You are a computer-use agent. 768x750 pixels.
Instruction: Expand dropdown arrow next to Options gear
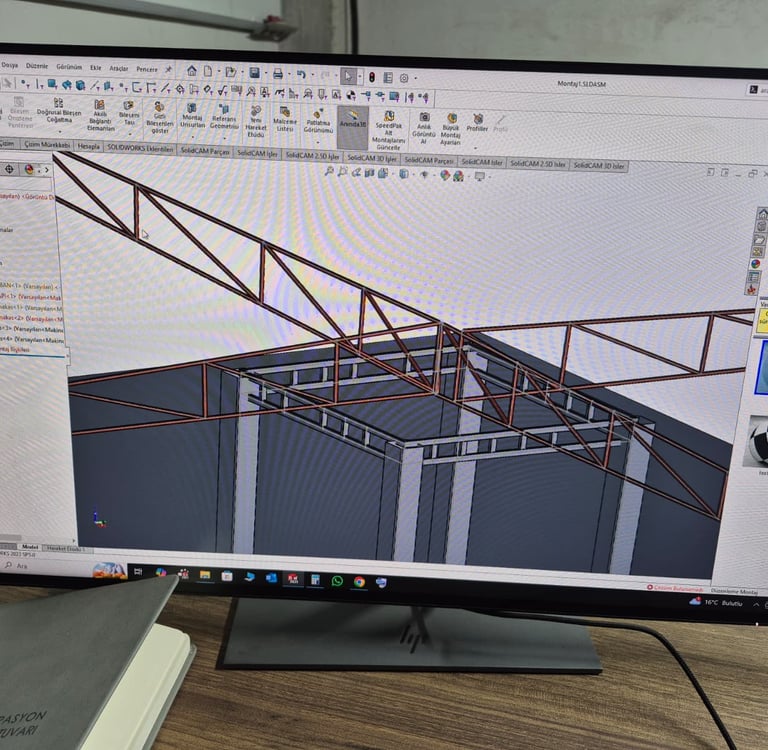click(x=415, y=78)
